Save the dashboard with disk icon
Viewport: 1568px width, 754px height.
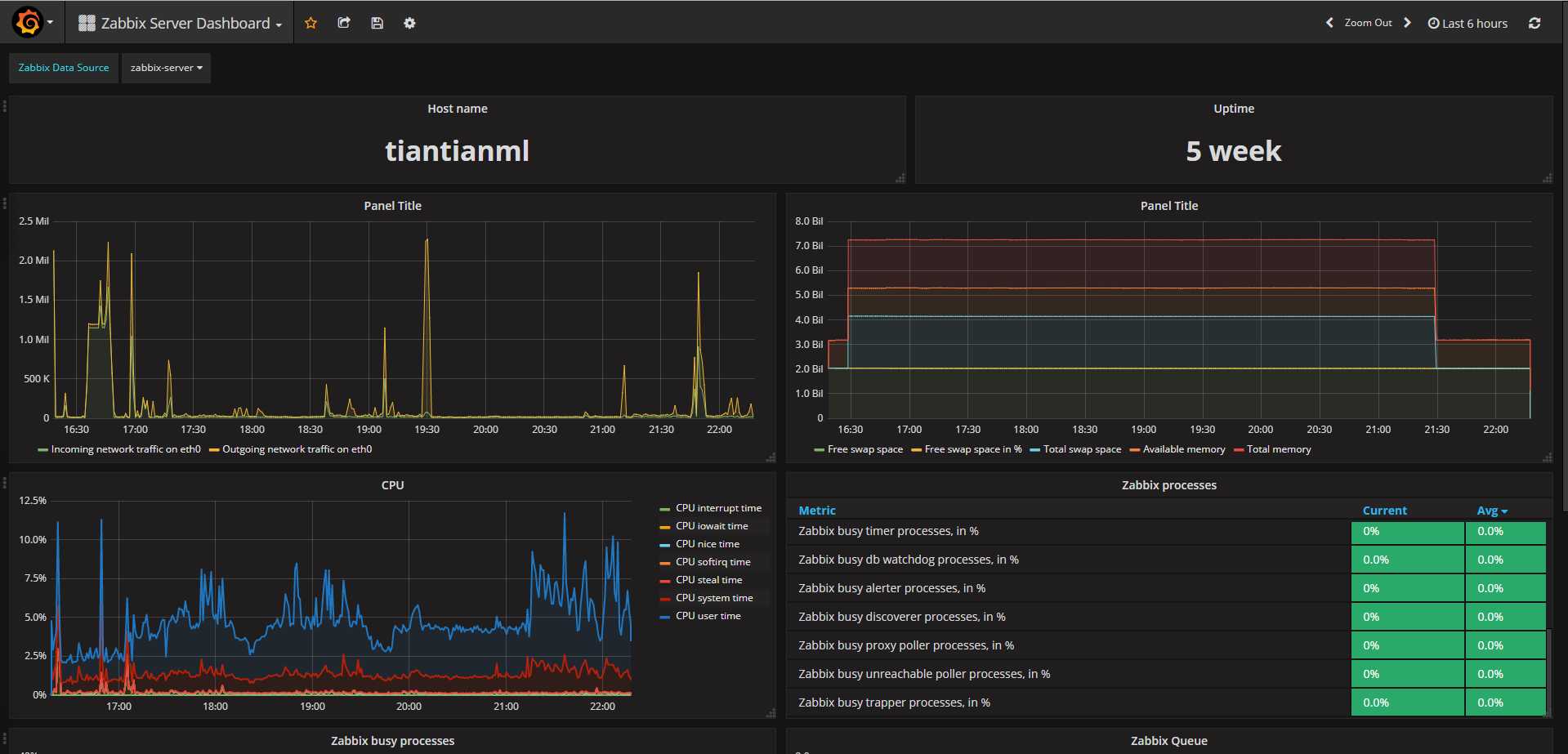point(377,23)
